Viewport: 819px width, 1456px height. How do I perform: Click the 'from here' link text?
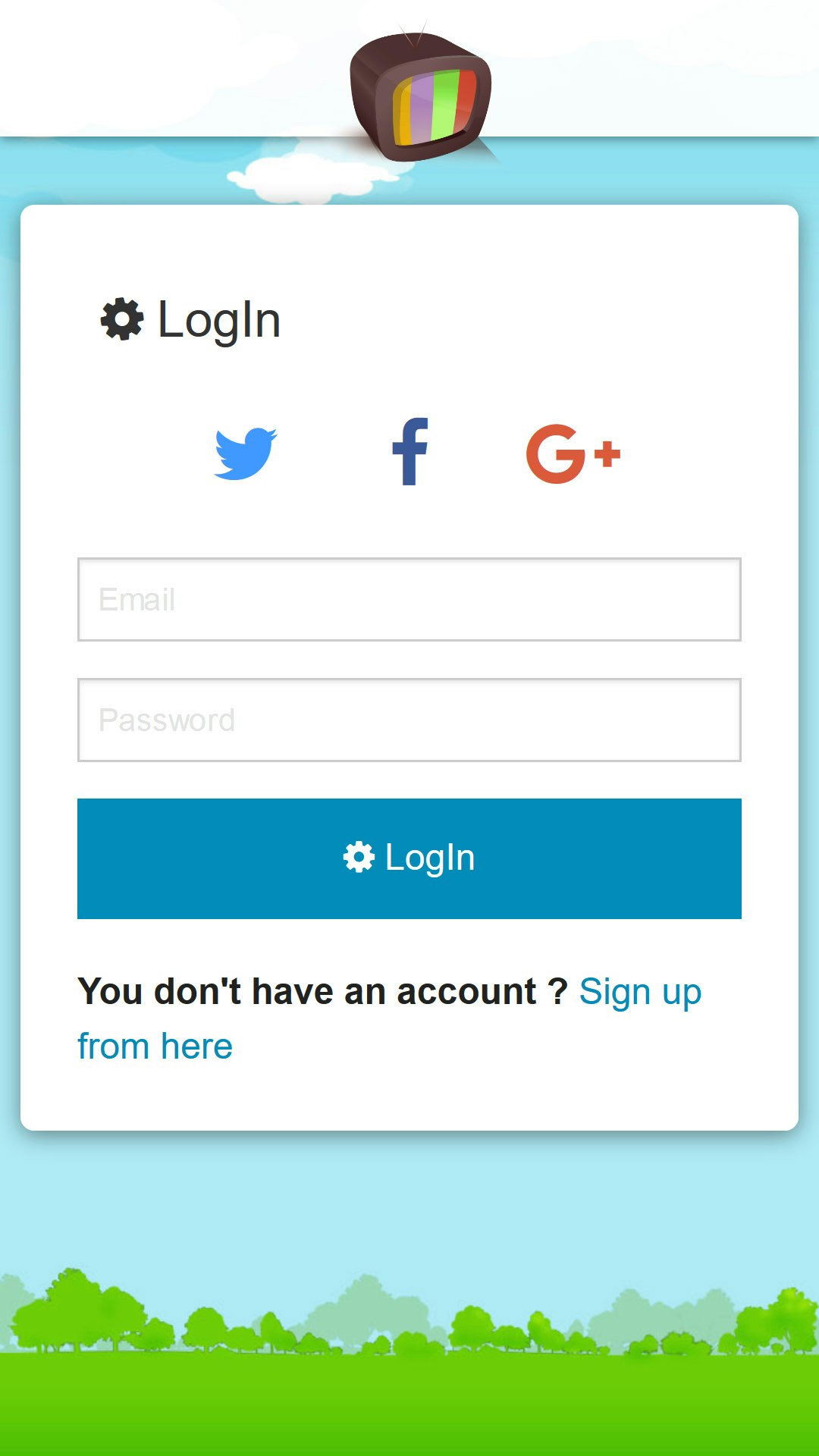tap(155, 1046)
